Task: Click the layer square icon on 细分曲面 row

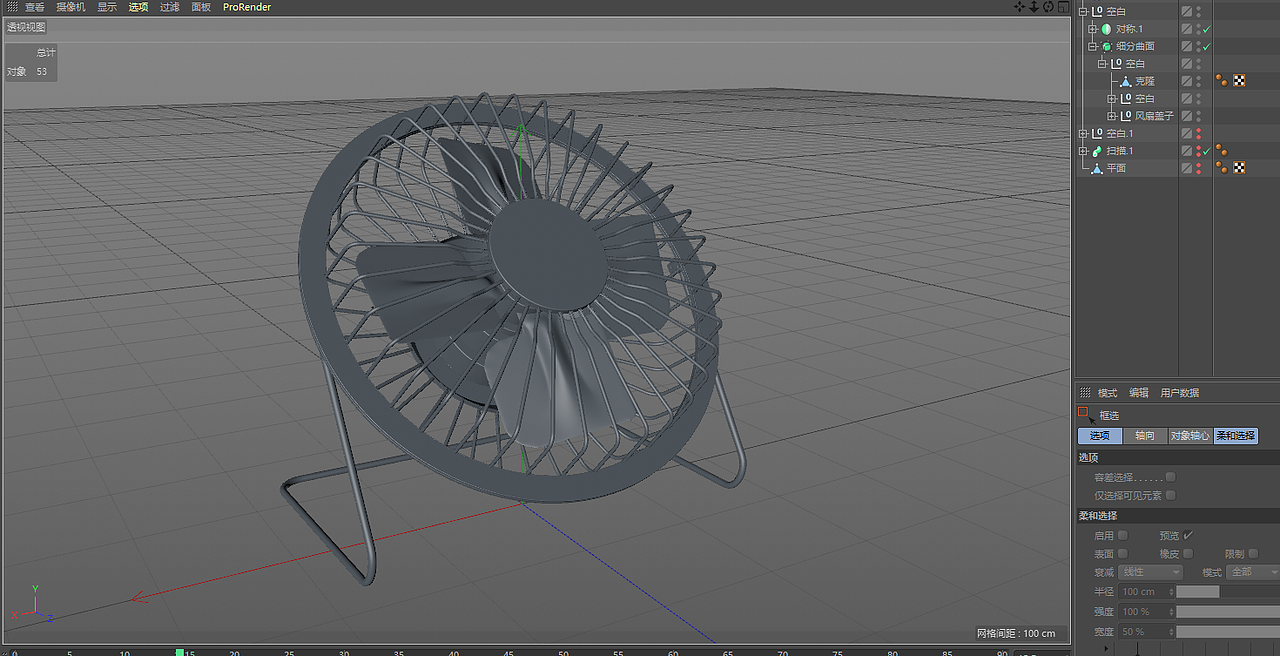Action: click(1186, 46)
